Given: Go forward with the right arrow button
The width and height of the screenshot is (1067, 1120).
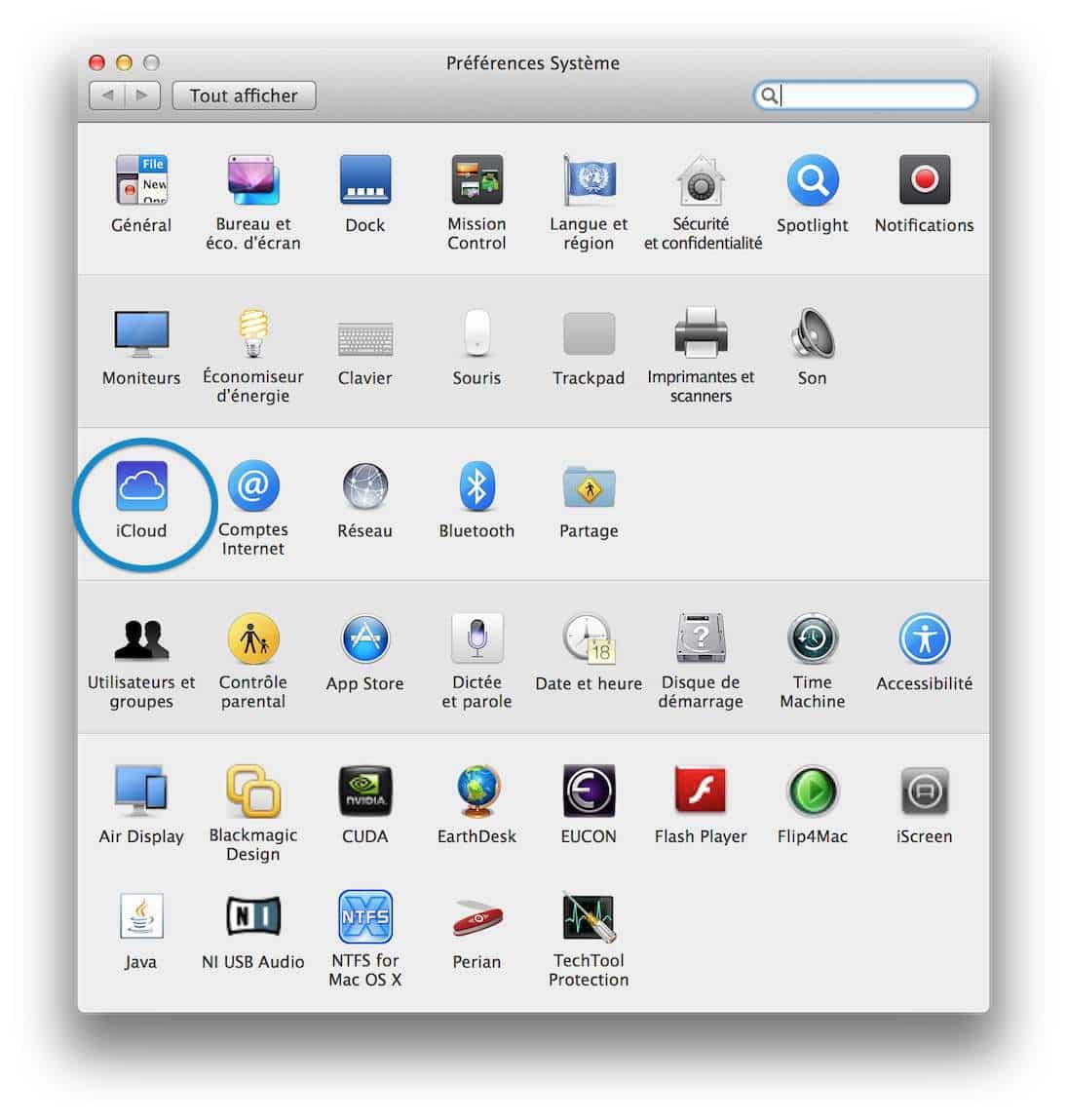Looking at the screenshot, I should (142, 96).
